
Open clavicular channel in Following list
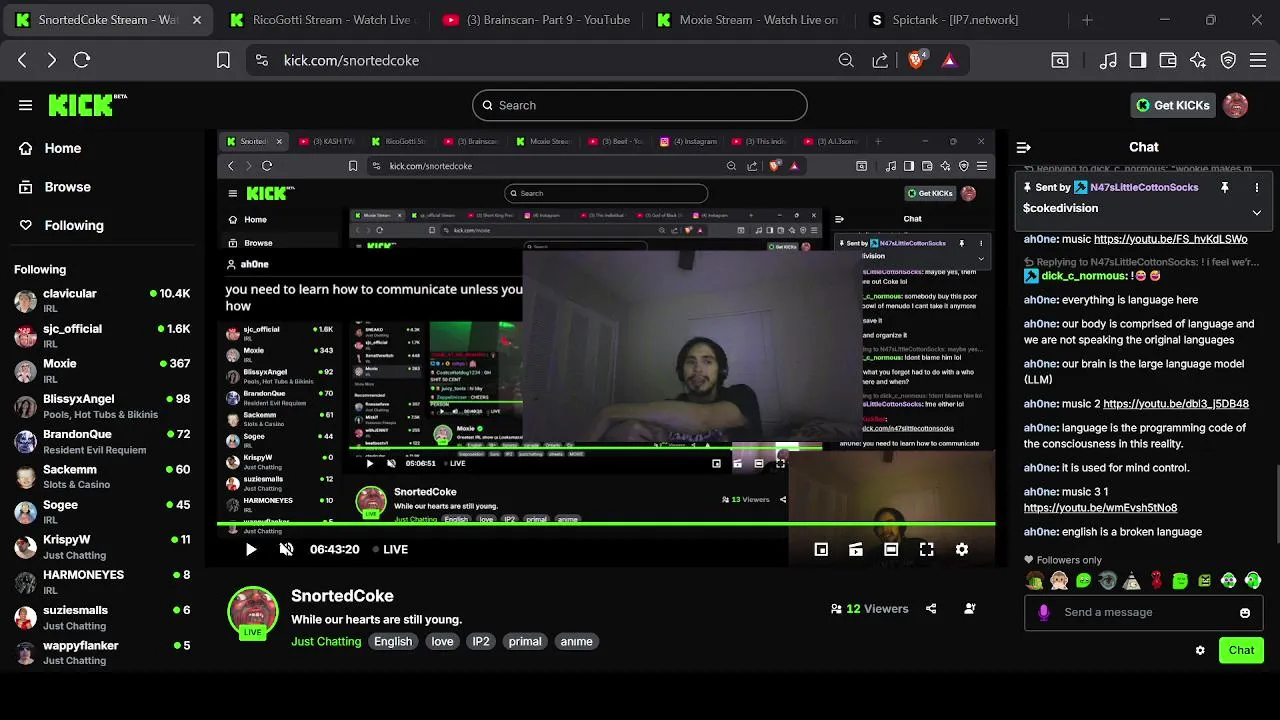click(x=102, y=300)
